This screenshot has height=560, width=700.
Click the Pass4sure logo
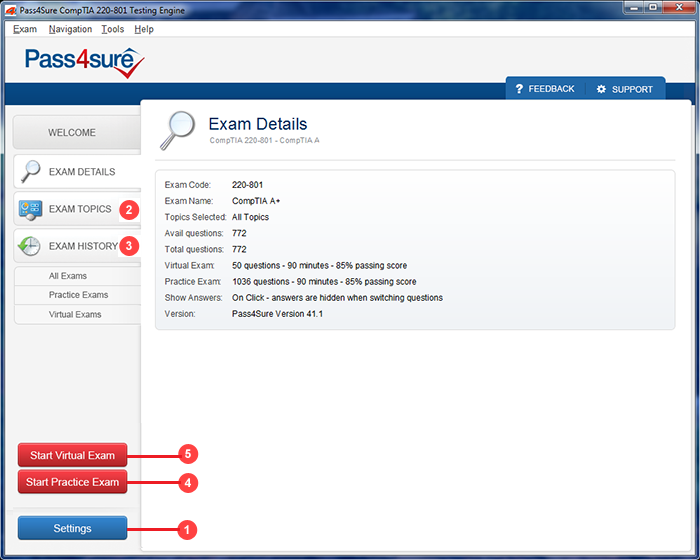(85, 62)
